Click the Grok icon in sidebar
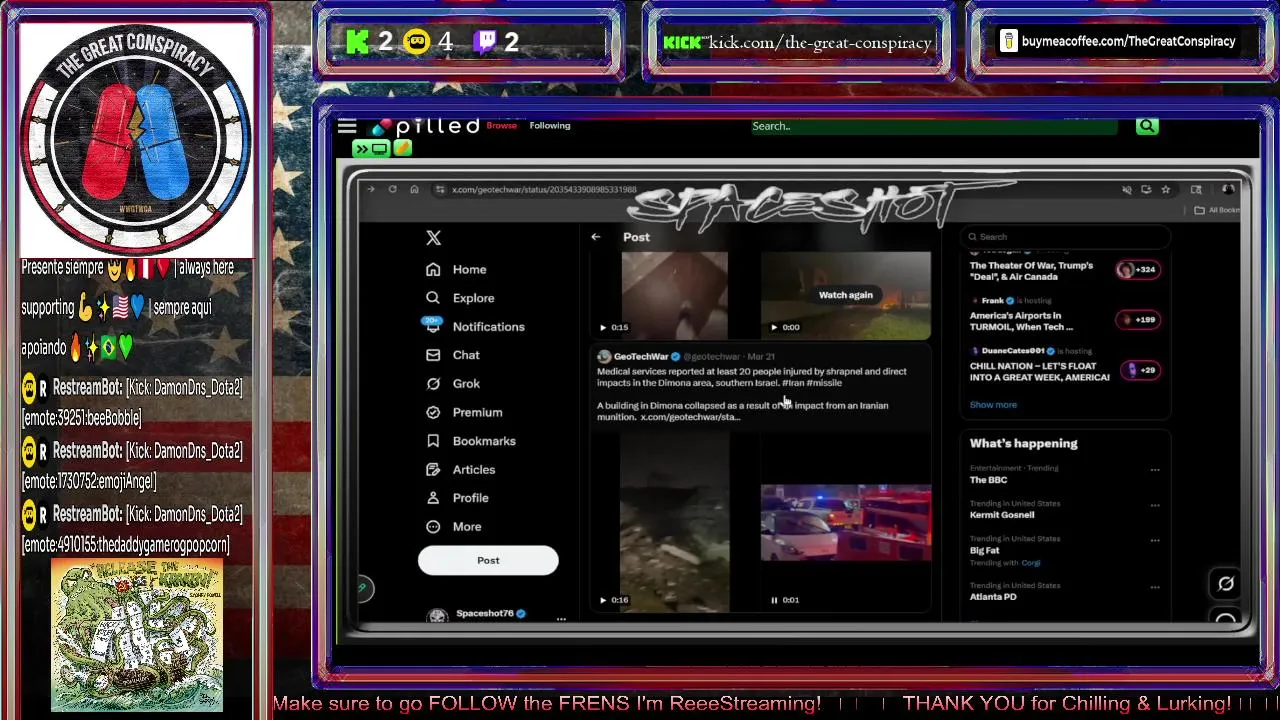The height and width of the screenshot is (720, 1280). click(x=433, y=384)
